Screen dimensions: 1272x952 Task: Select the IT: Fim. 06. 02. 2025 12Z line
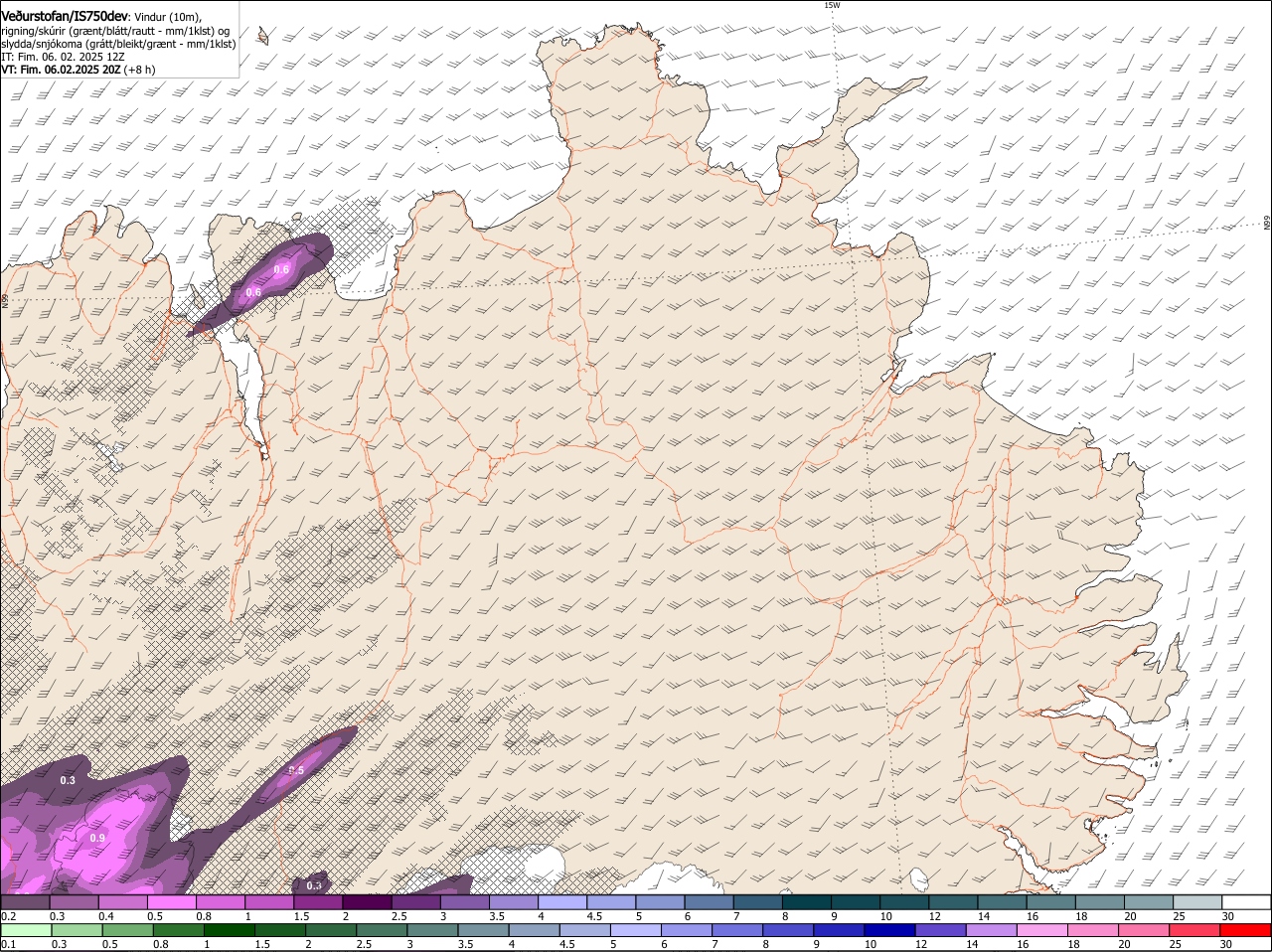pyautogui.click(x=63, y=57)
